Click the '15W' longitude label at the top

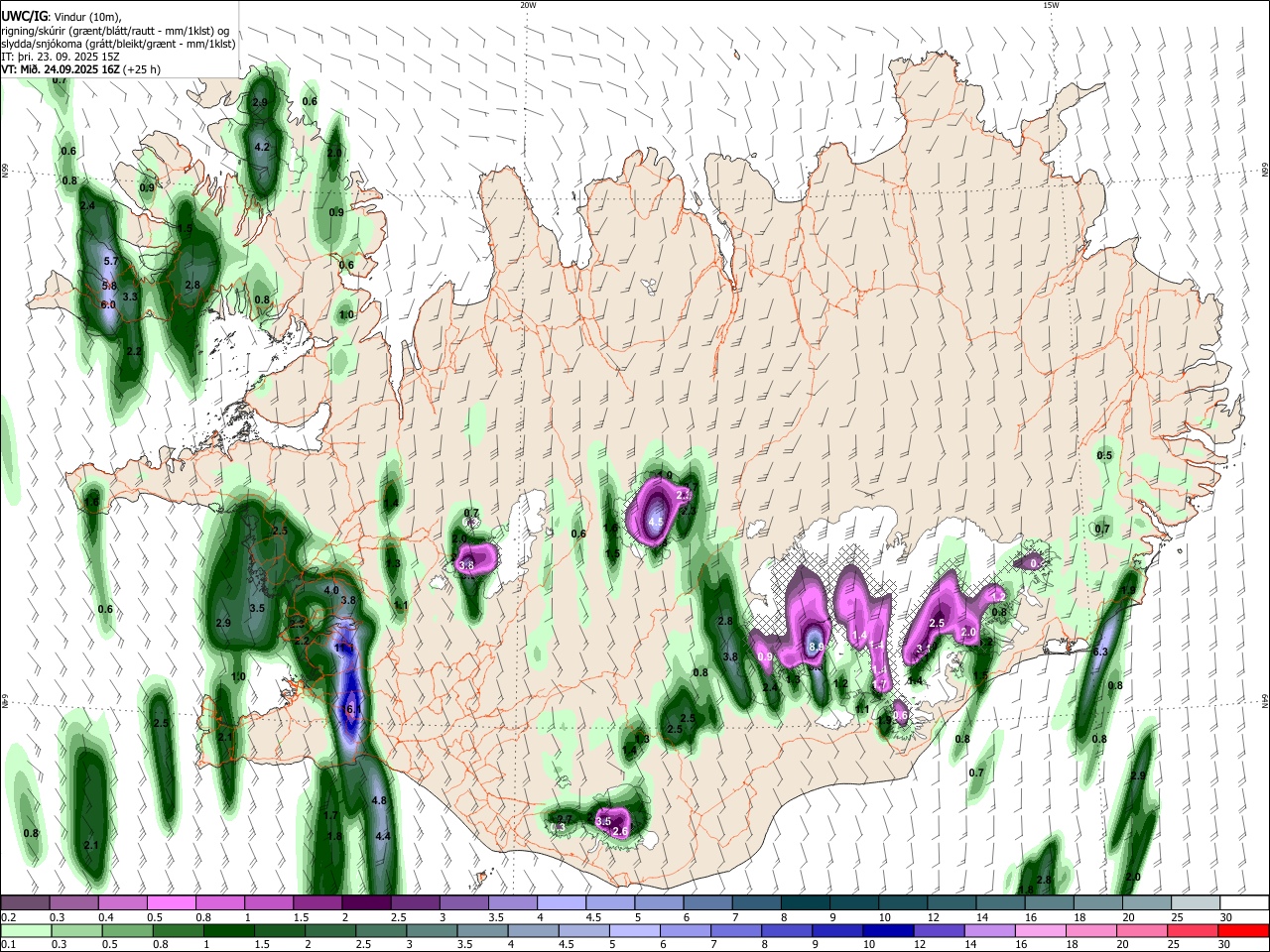coord(1051,5)
